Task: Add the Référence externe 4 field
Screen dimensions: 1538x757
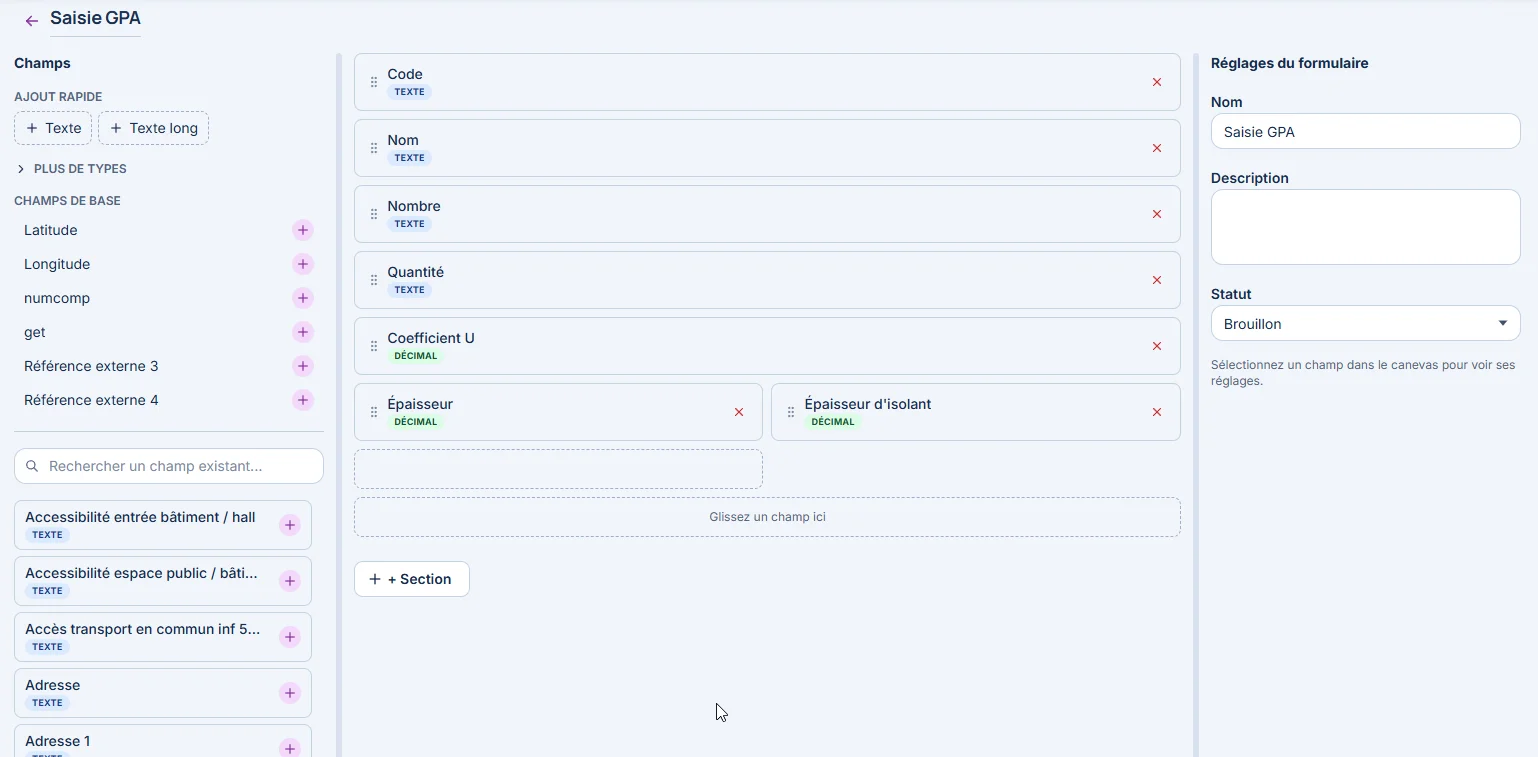Action: pyautogui.click(x=303, y=400)
